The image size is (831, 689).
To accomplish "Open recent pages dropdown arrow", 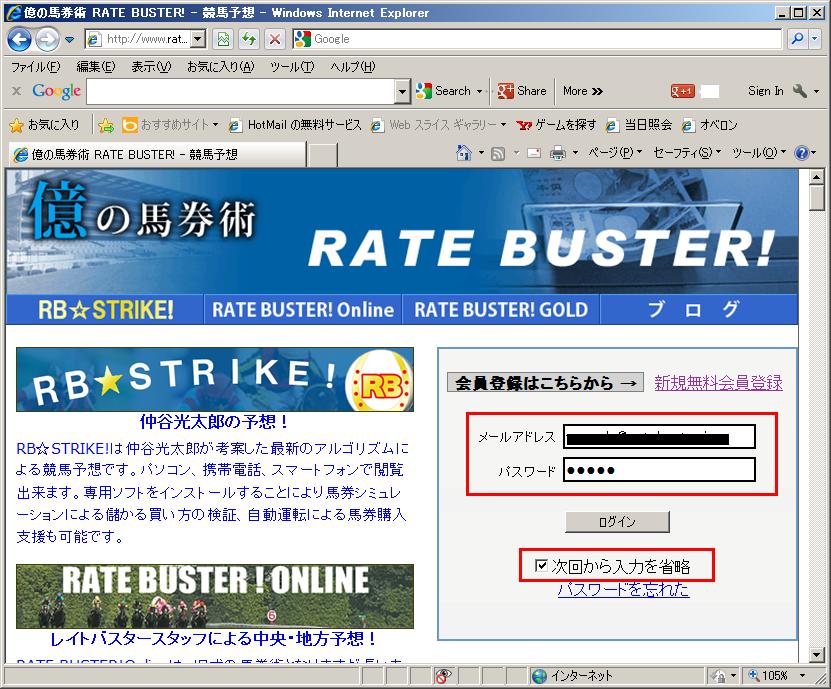I will (x=69, y=39).
